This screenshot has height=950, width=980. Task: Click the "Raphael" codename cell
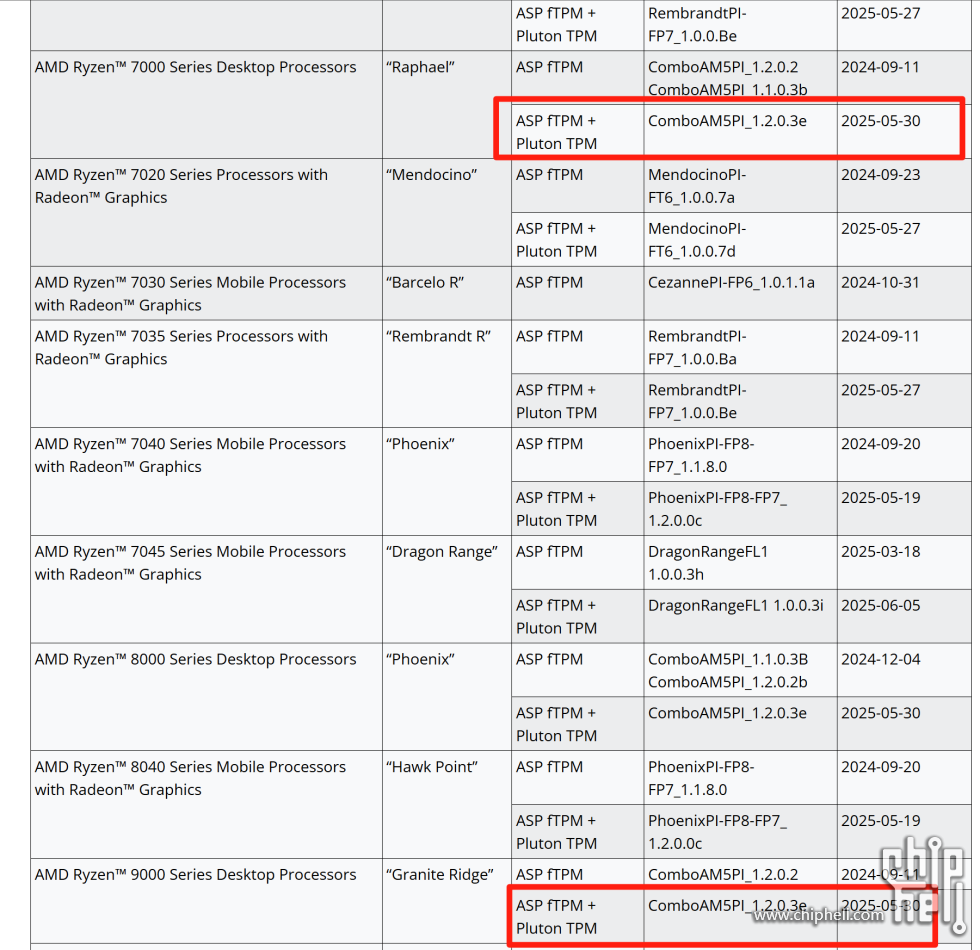[x=447, y=104]
